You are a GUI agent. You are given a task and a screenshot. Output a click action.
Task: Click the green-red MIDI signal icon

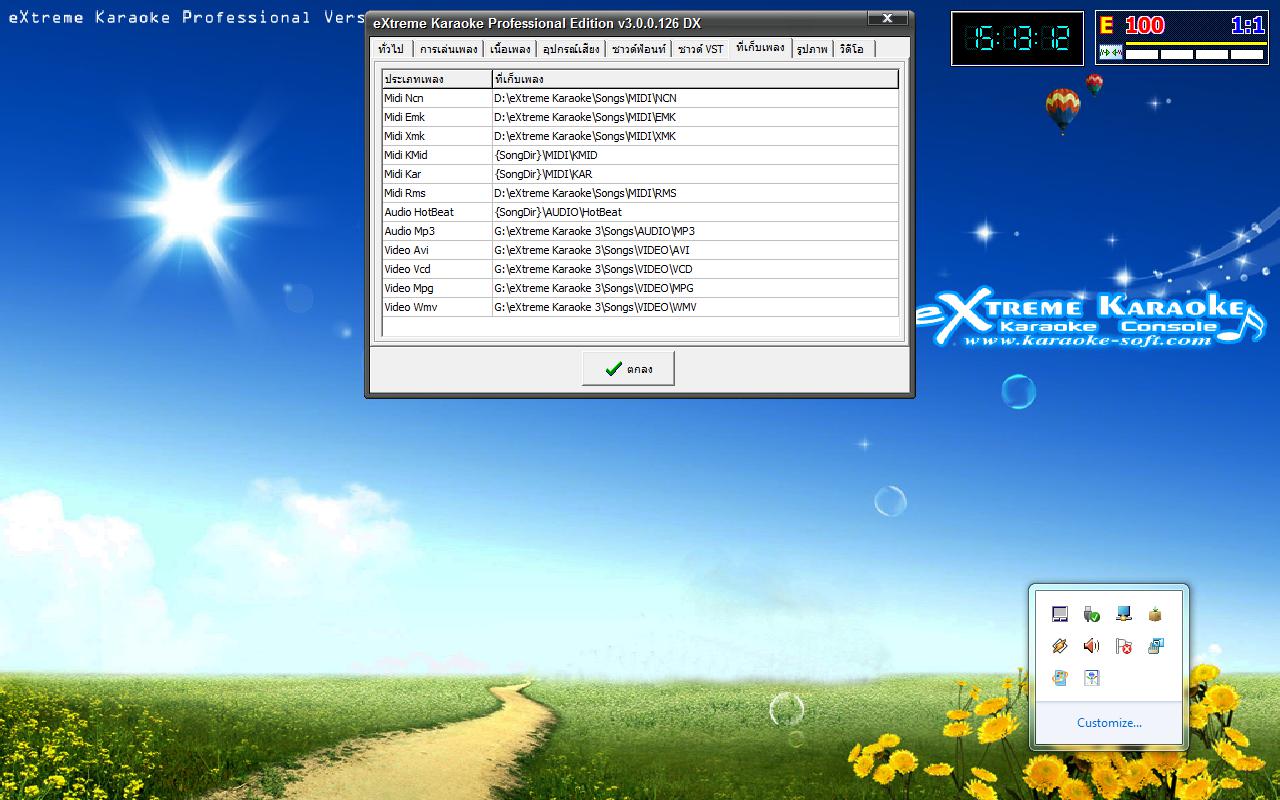tap(1110, 52)
